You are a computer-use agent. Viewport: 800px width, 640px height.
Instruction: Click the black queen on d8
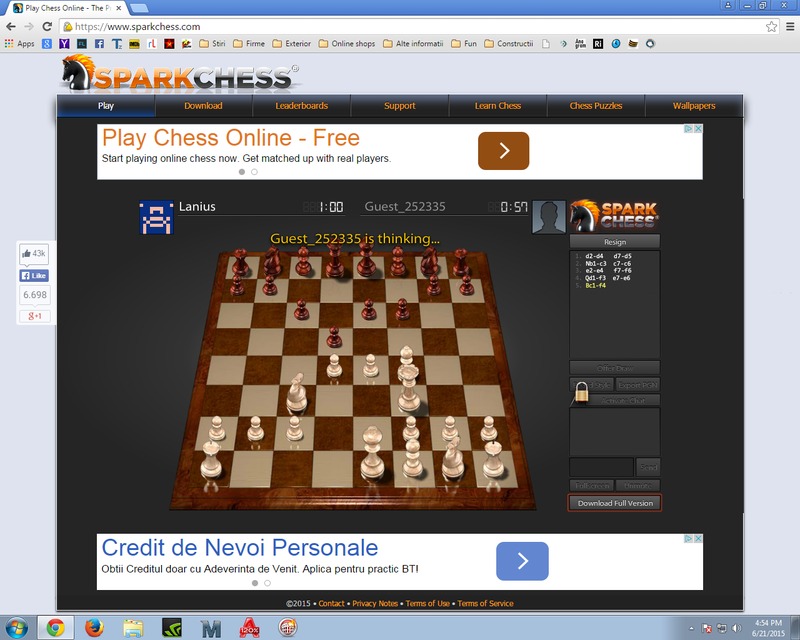pos(334,260)
